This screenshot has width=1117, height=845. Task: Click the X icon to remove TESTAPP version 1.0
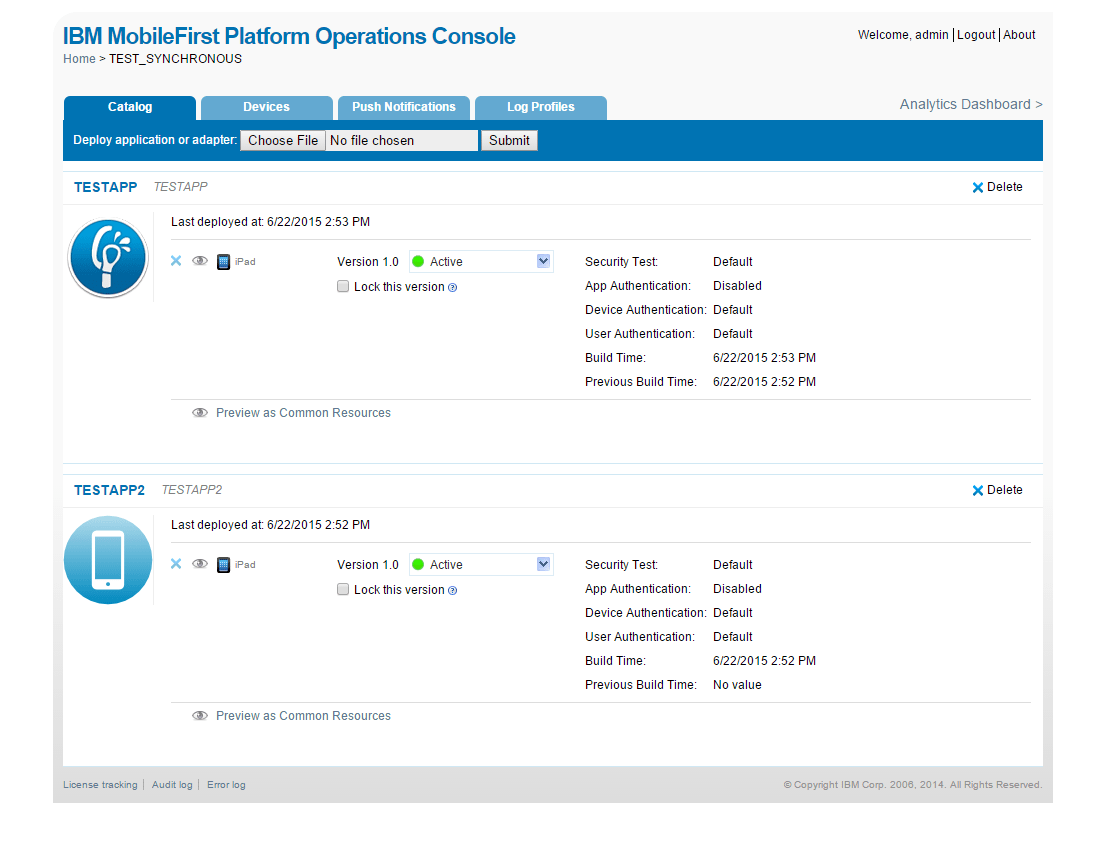[x=175, y=261]
